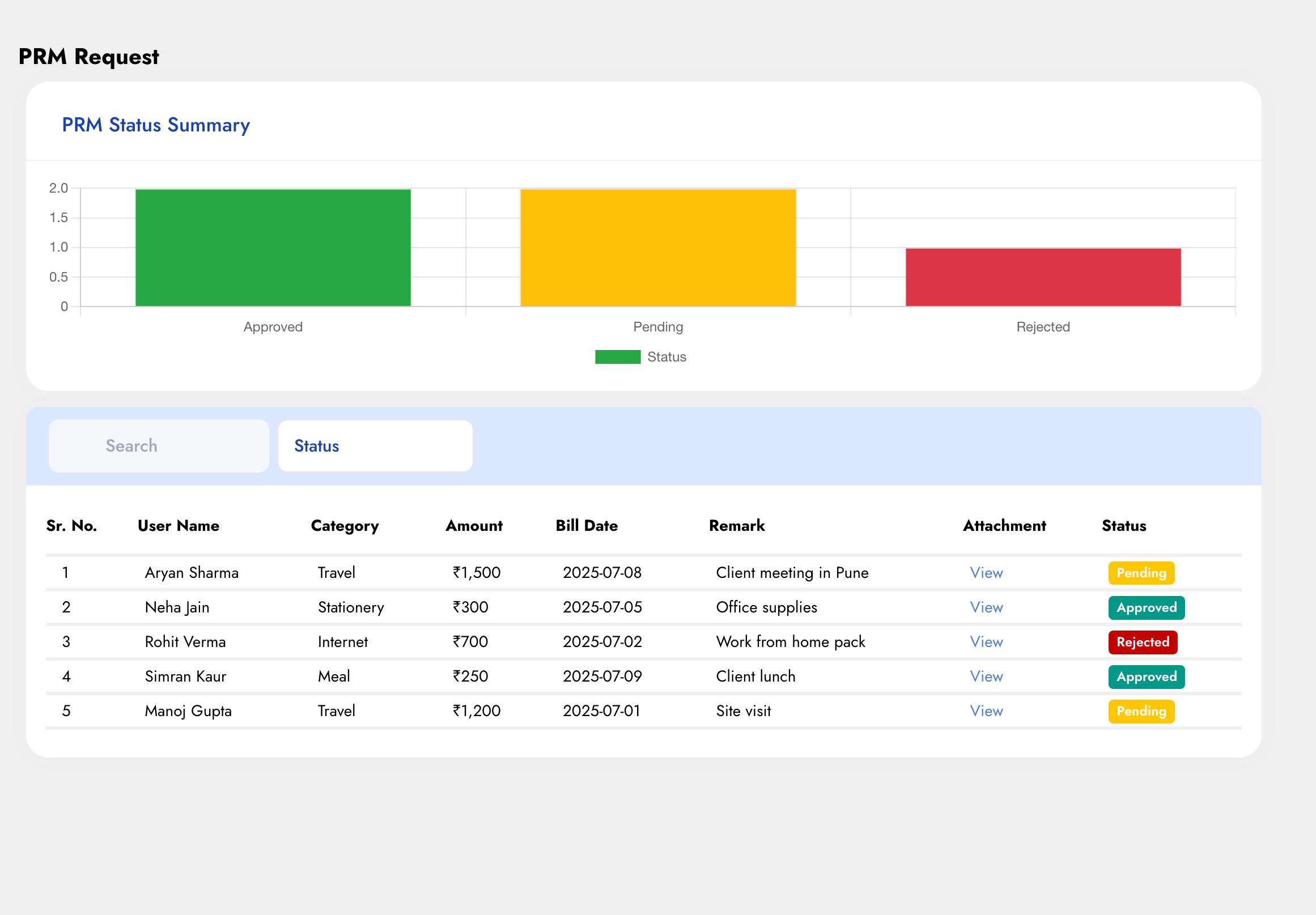View Aryan Sharma's attachment
The image size is (1316, 915).
986,573
